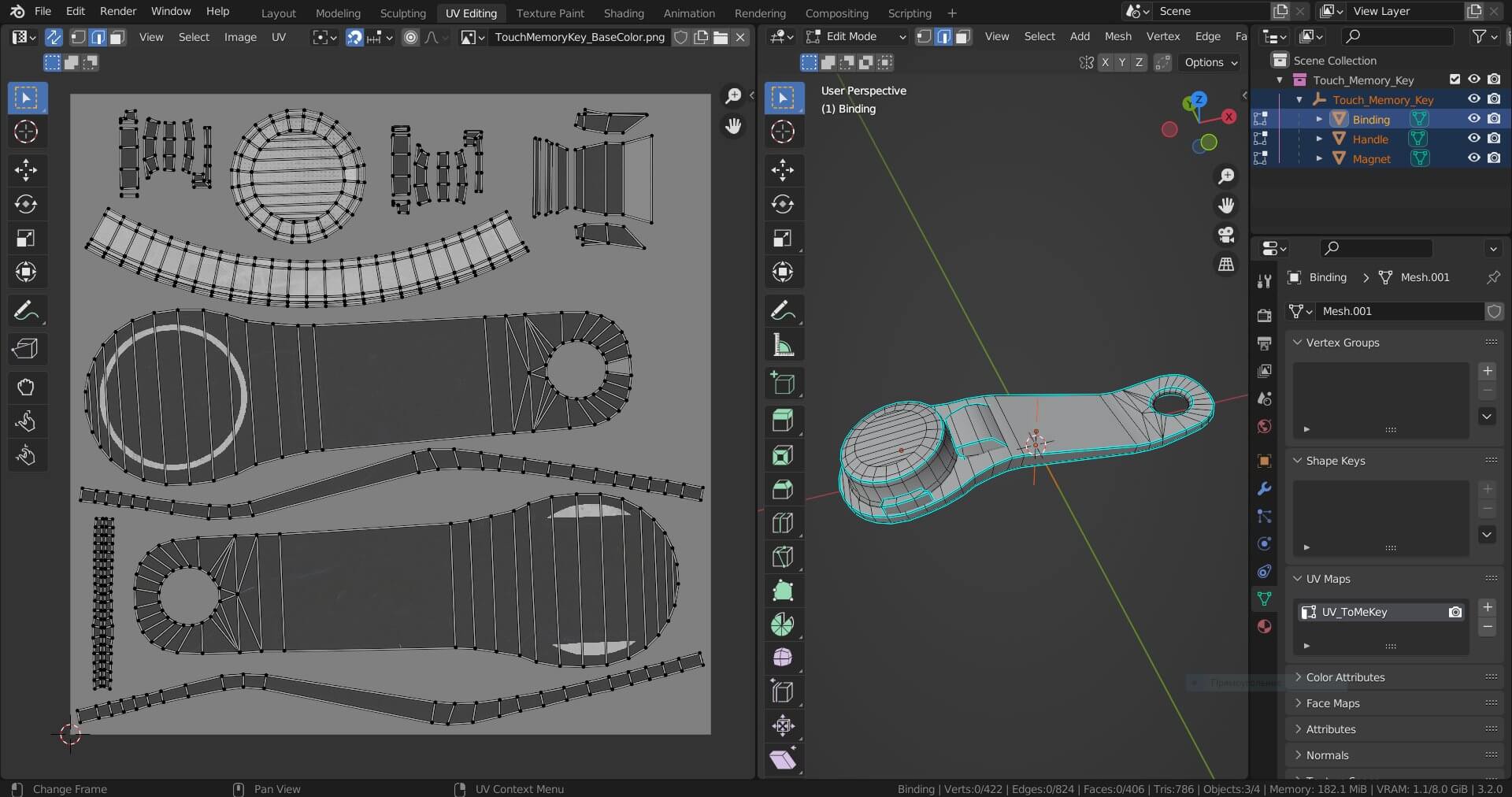Toggle fake user shield for Mesh.001
Viewport: 1512px width, 797px height.
coord(1494,311)
